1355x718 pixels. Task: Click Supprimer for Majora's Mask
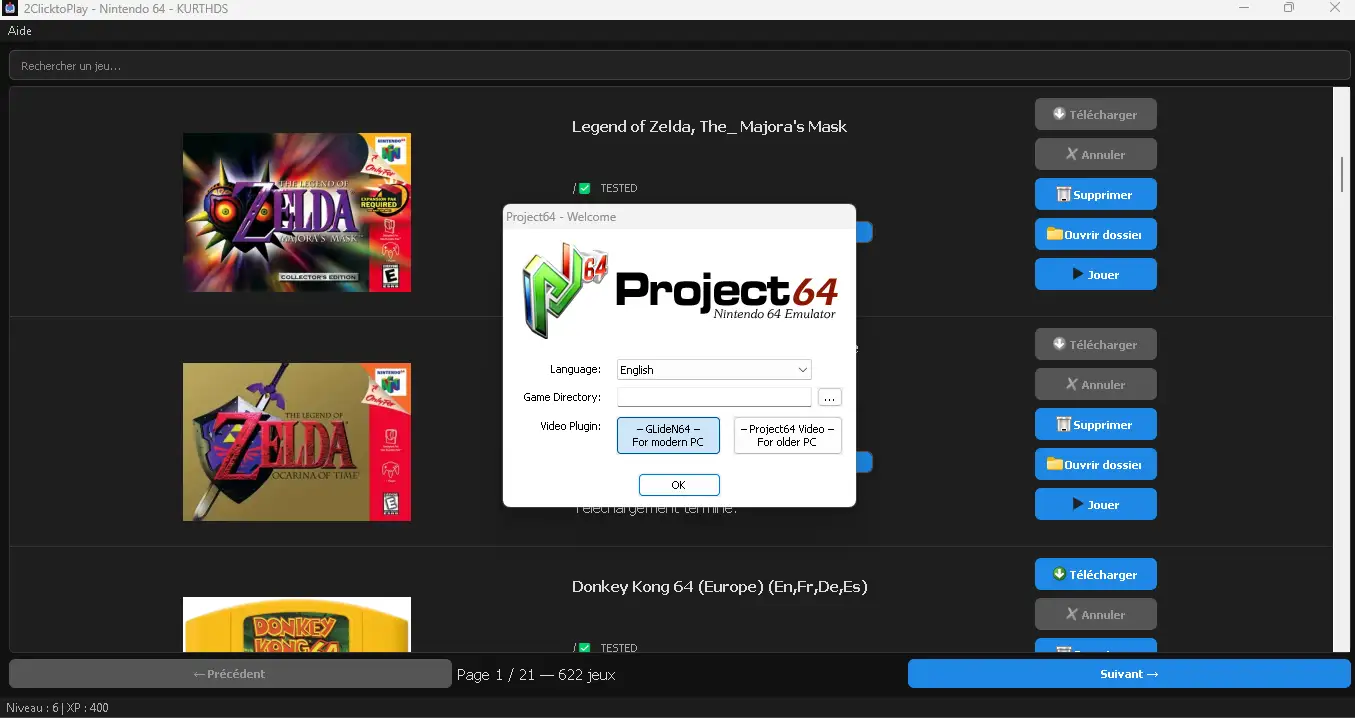coord(1095,194)
